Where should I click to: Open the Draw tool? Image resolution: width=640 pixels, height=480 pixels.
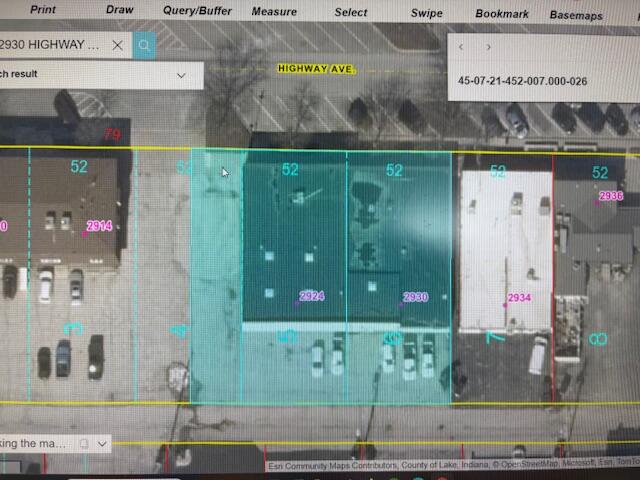pos(119,10)
